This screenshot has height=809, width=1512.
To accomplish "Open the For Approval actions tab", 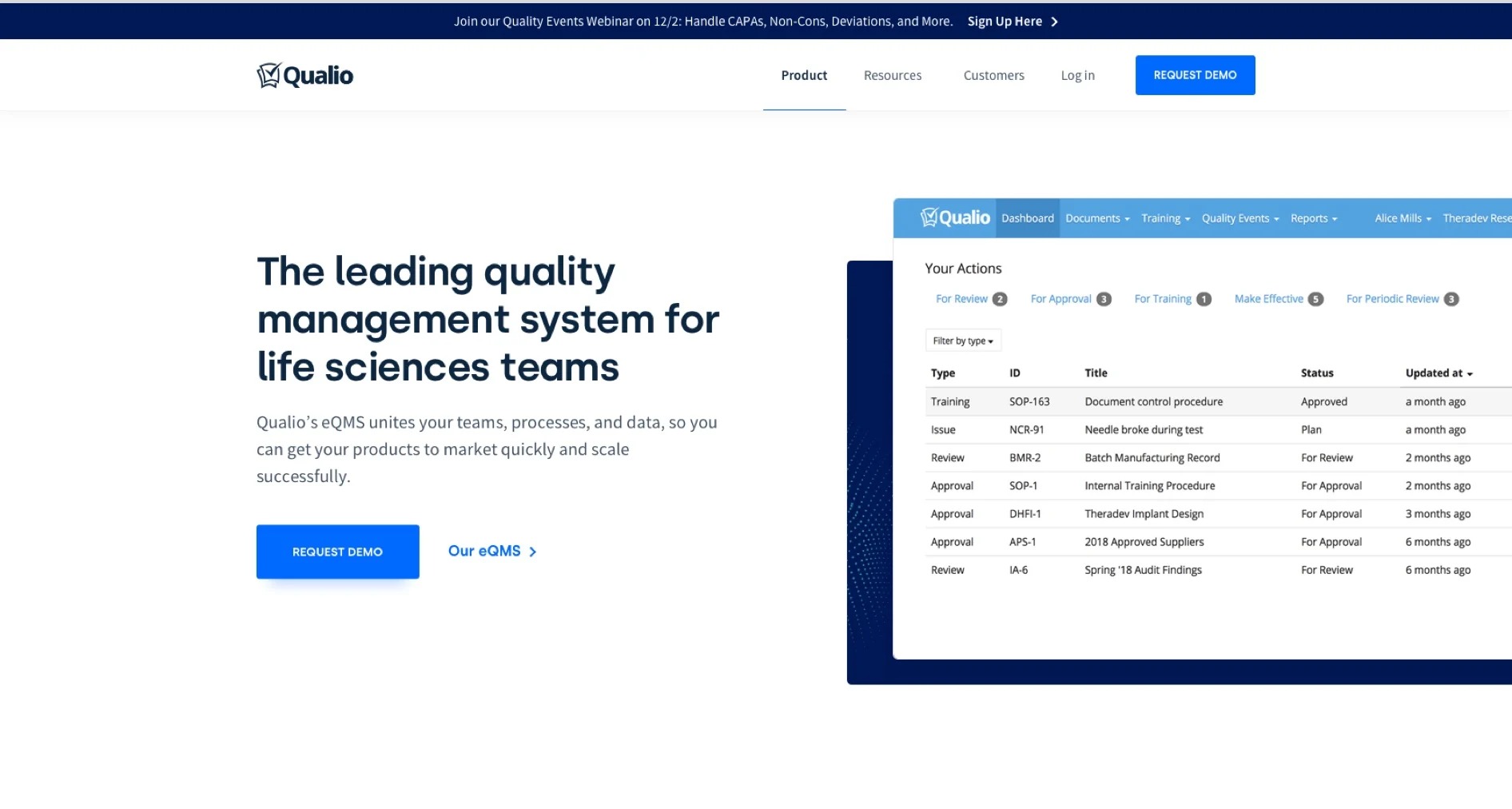I will (x=1060, y=299).
